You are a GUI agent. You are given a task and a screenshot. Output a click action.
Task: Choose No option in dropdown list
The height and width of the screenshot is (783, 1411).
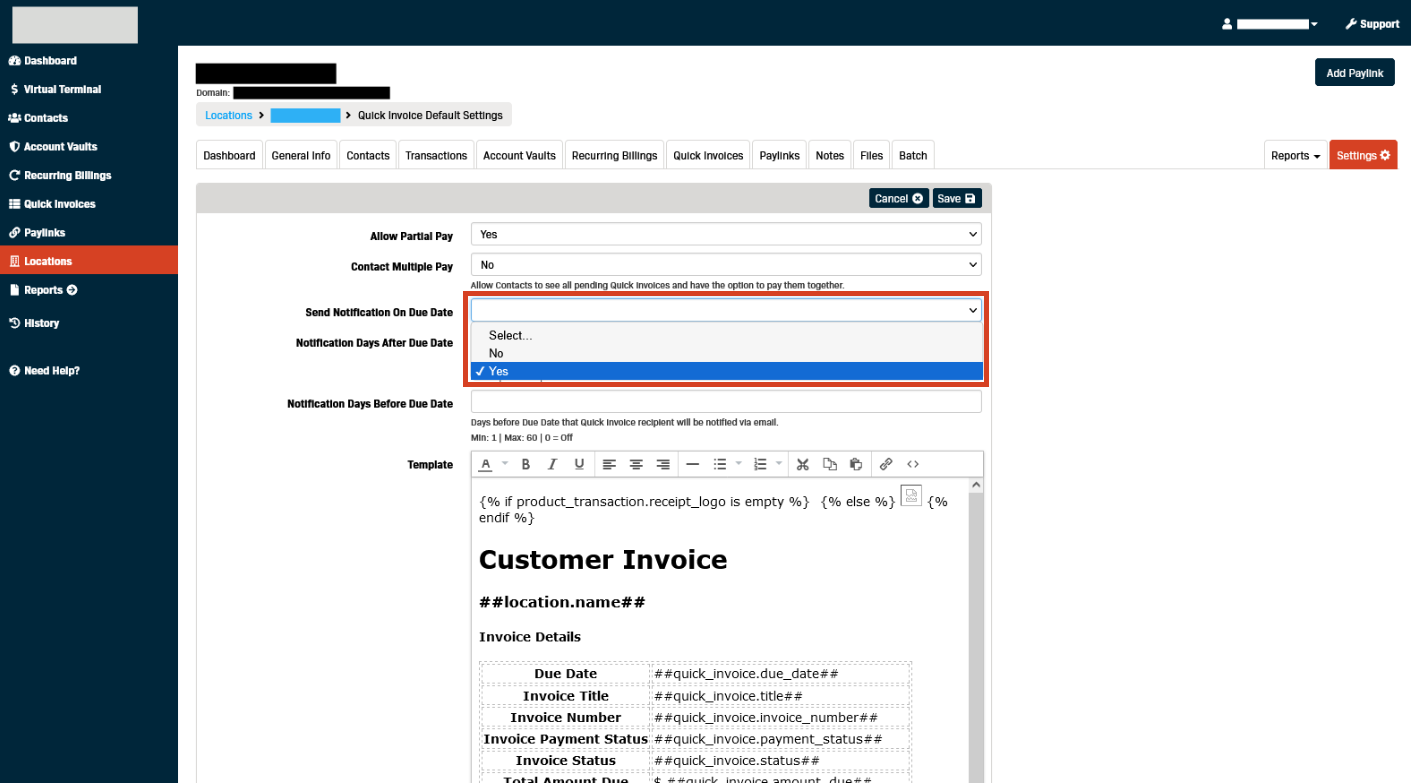(x=727, y=354)
